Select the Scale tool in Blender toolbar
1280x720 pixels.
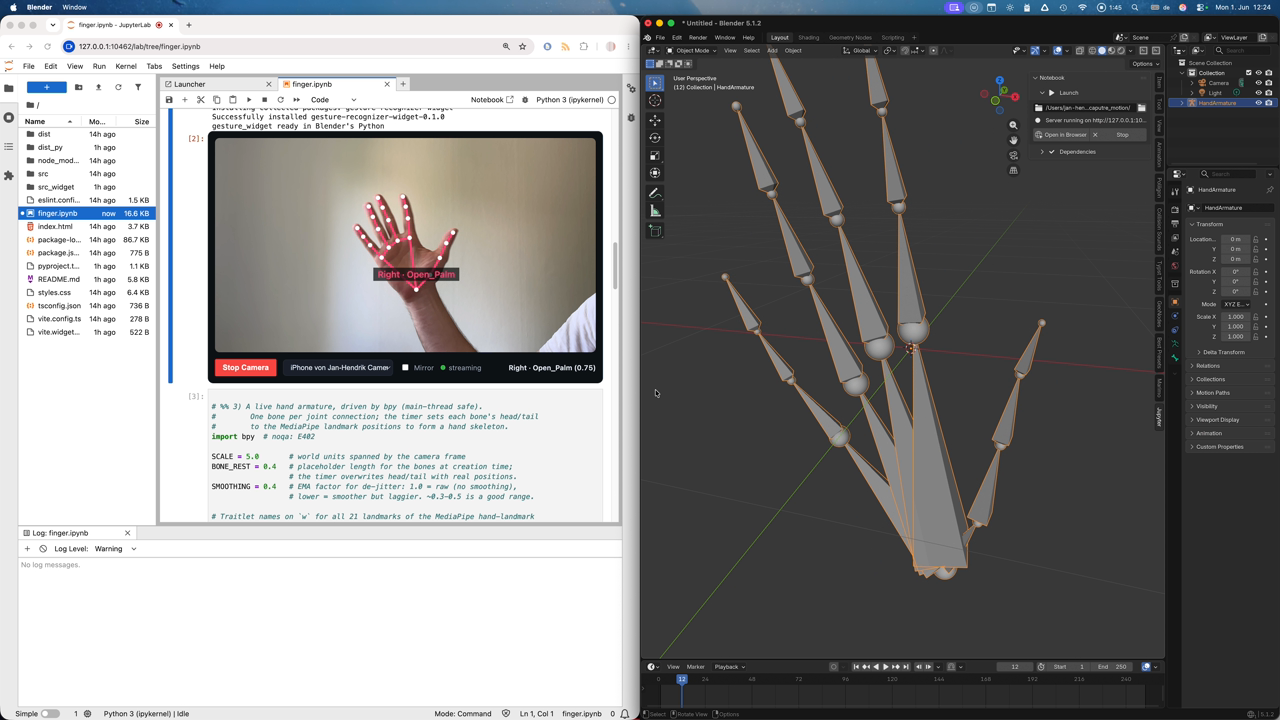pos(655,156)
